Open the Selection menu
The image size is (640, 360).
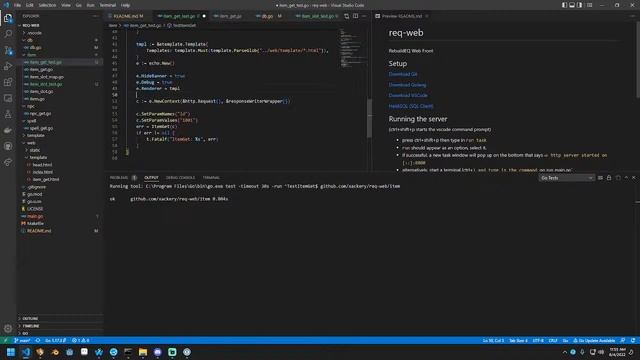point(47,5)
